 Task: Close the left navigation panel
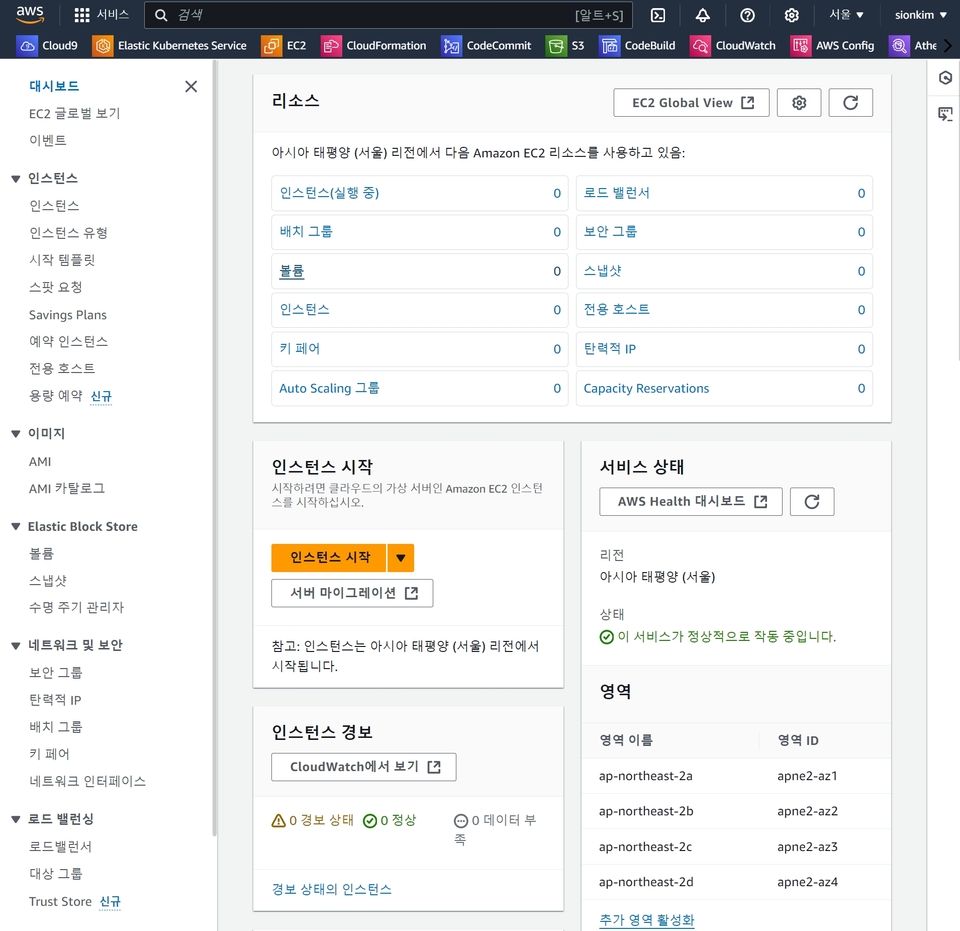191,86
